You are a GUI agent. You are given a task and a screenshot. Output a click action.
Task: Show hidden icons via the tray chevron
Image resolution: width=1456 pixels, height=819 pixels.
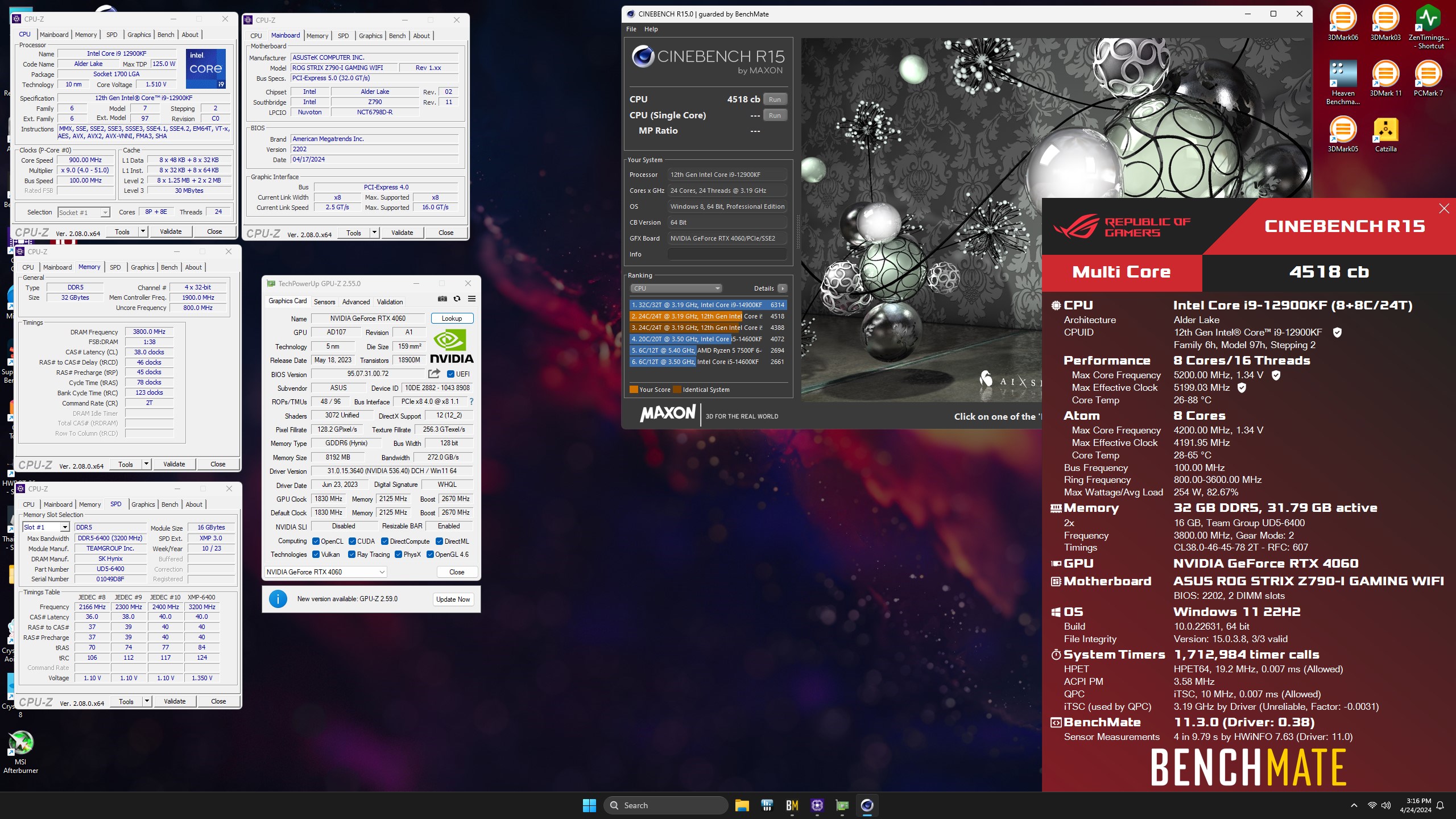pyautogui.click(x=1354, y=805)
